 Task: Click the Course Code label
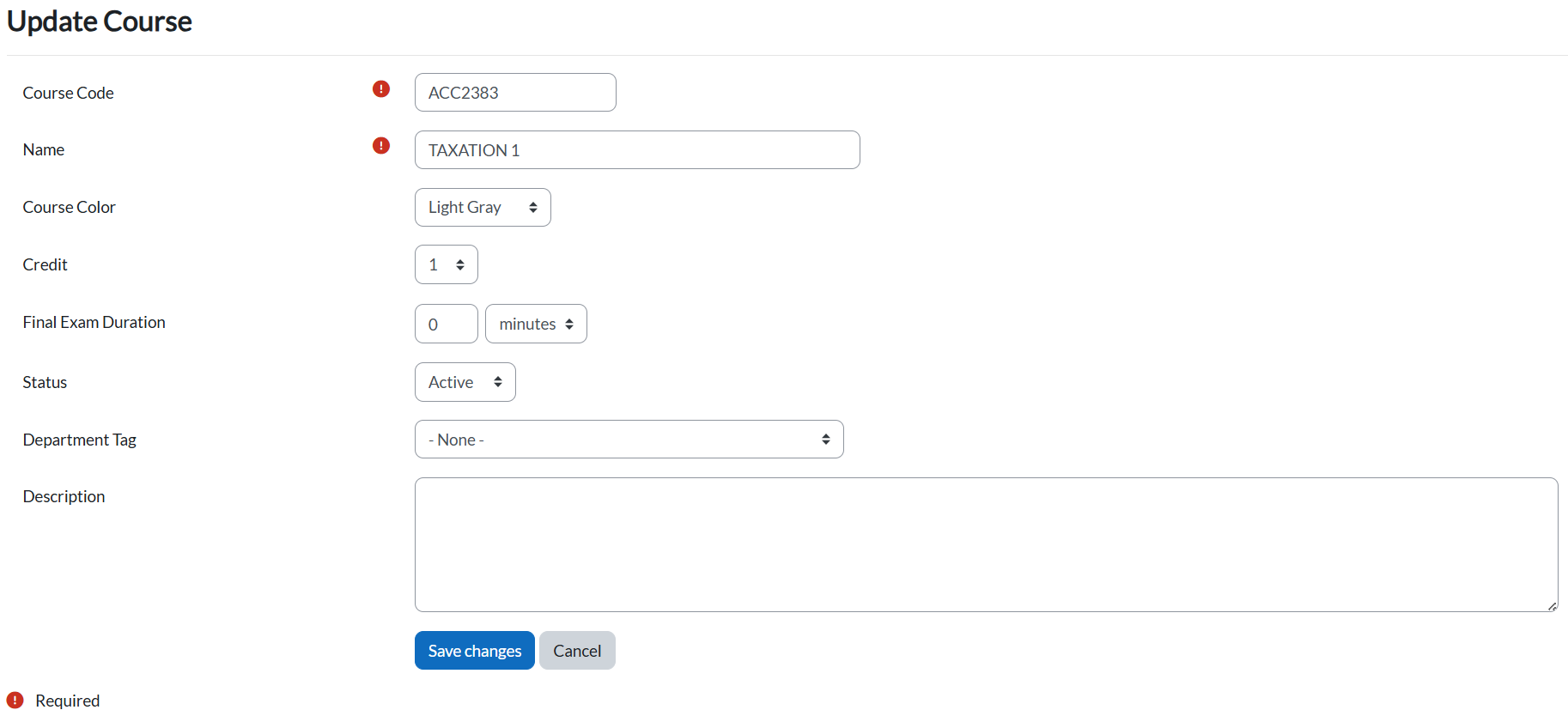click(x=68, y=93)
